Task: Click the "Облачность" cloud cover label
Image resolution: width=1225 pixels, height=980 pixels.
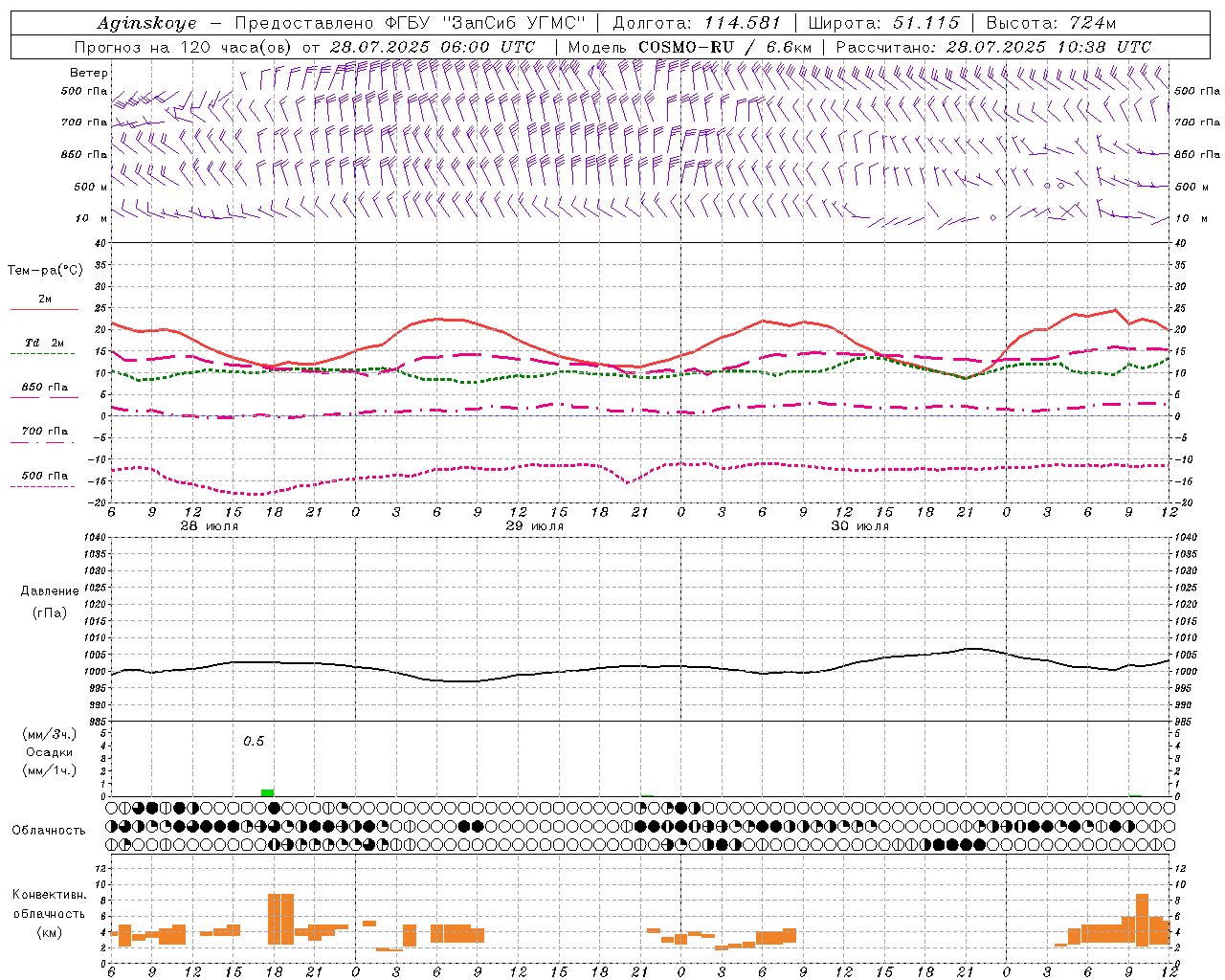Action: click(48, 831)
